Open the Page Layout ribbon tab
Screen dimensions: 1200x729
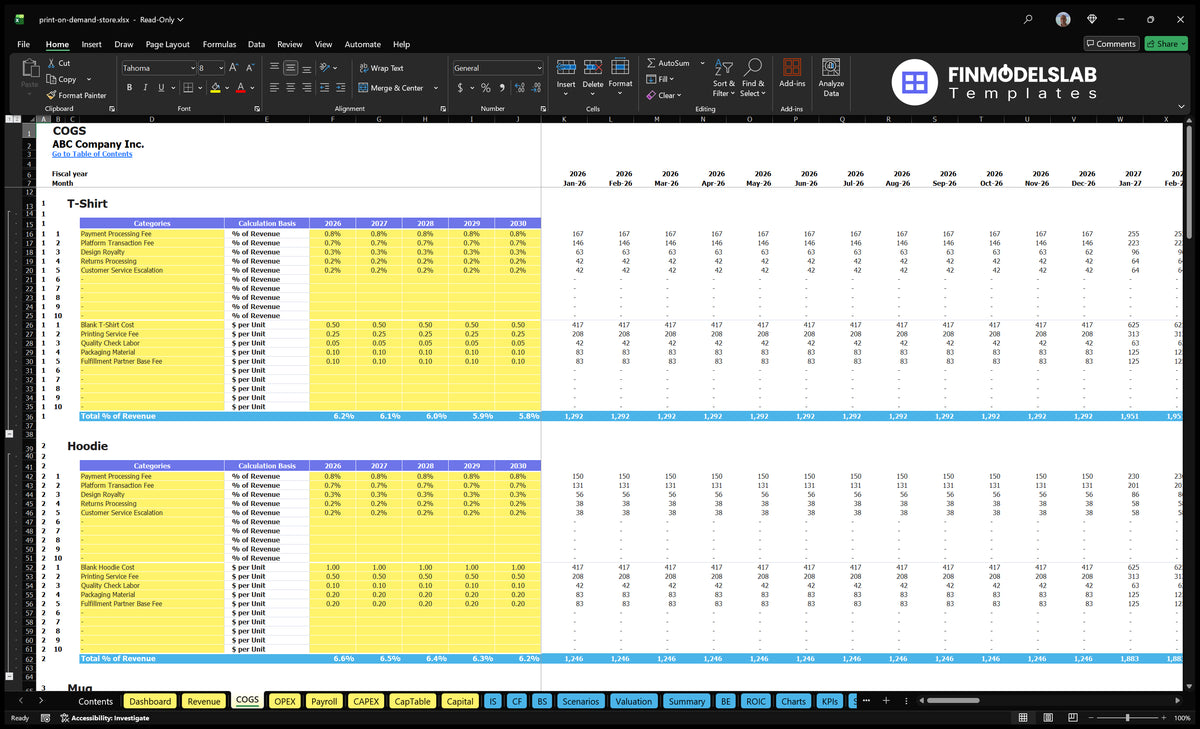(167, 44)
